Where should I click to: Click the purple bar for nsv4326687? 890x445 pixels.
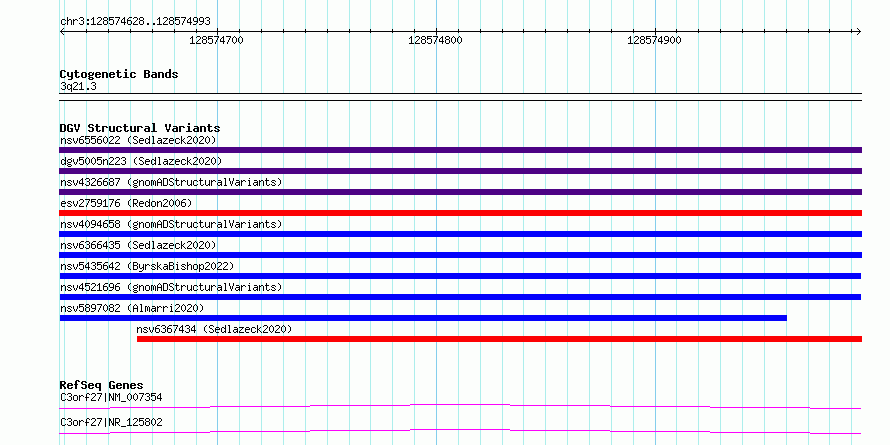click(460, 192)
